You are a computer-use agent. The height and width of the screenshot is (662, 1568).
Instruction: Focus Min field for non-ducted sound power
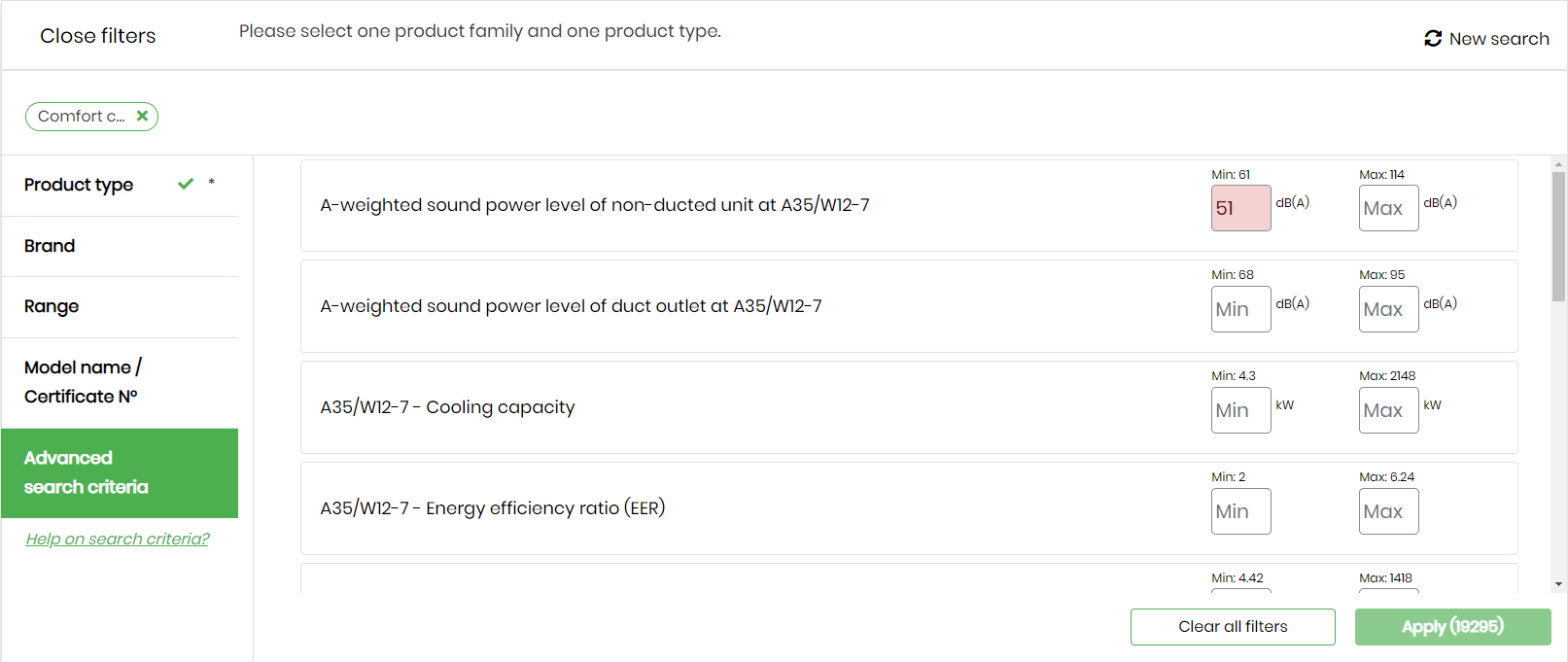click(1240, 208)
